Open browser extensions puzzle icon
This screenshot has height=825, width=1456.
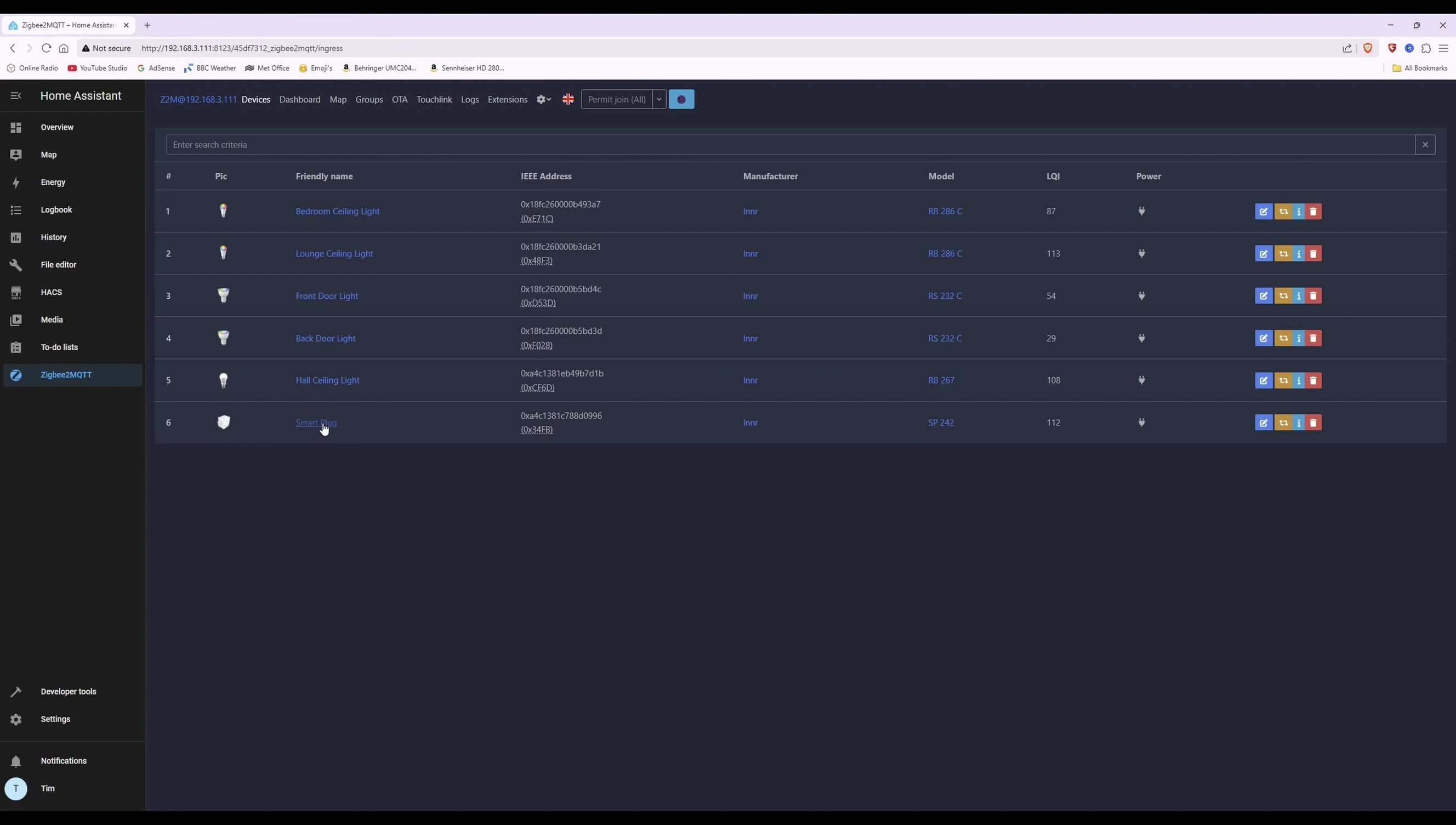(1426, 48)
